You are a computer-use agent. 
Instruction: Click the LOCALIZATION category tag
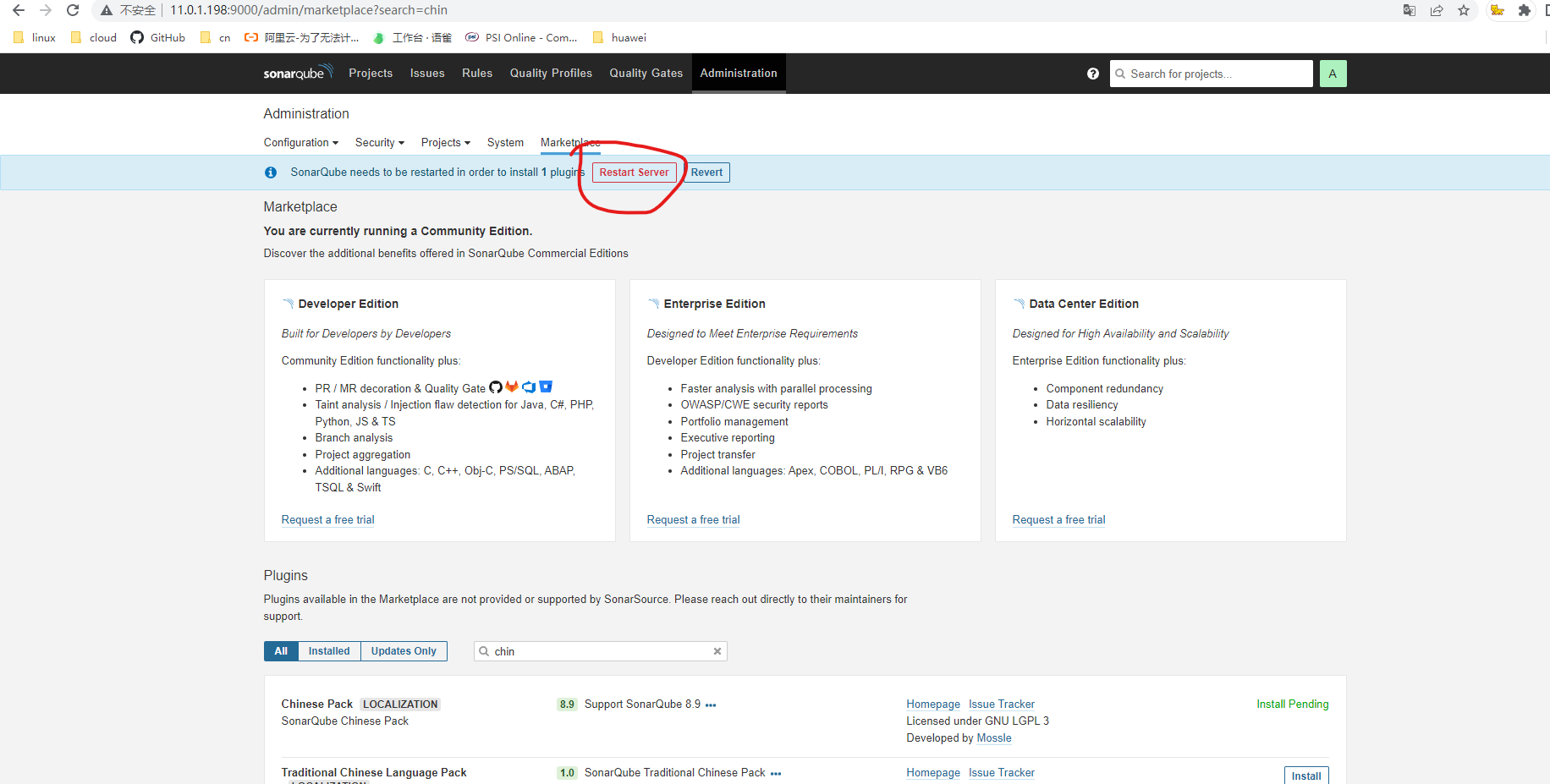point(400,705)
